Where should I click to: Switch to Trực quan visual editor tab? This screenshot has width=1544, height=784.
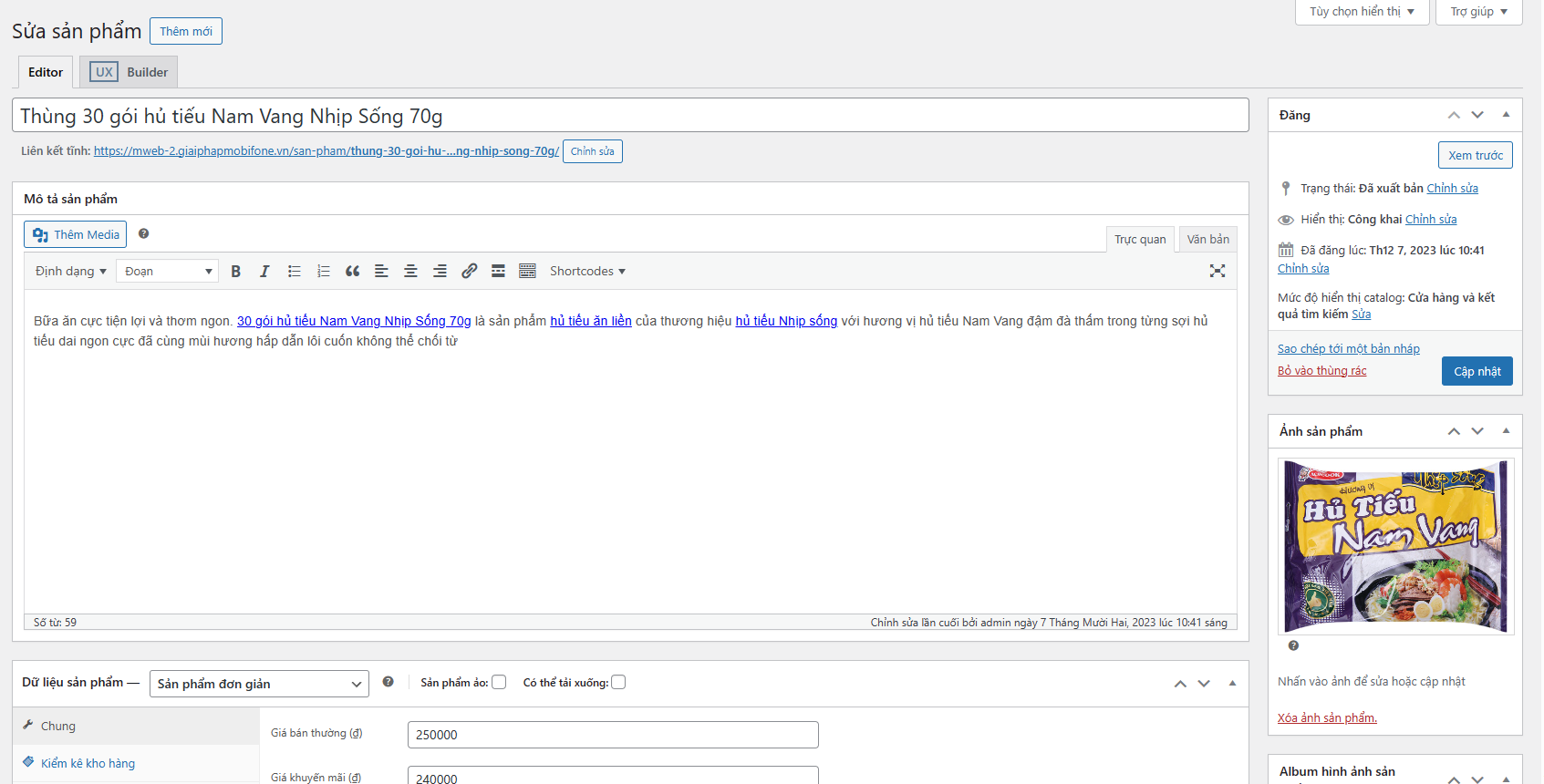1140,239
